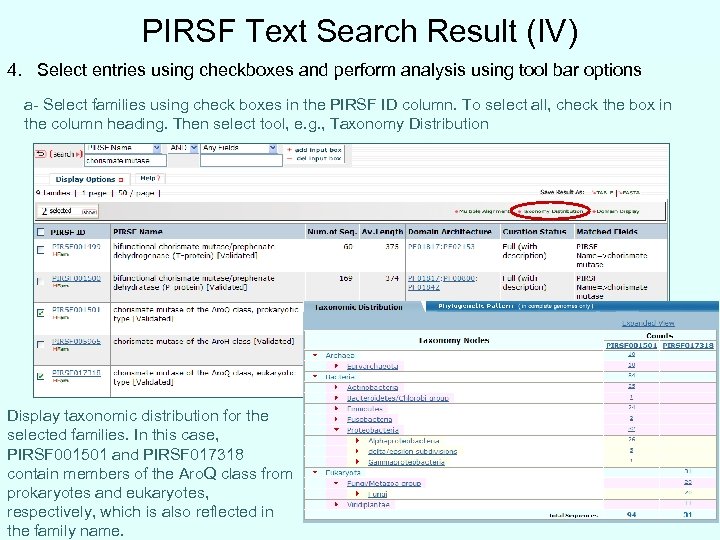Open the Gammaproteobacteria taxonomy link
This screenshot has width=720, height=540.
[406, 462]
